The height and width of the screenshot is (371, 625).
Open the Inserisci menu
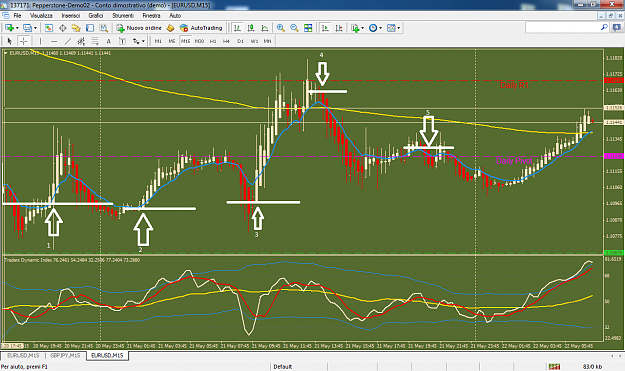(x=71, y=16)
